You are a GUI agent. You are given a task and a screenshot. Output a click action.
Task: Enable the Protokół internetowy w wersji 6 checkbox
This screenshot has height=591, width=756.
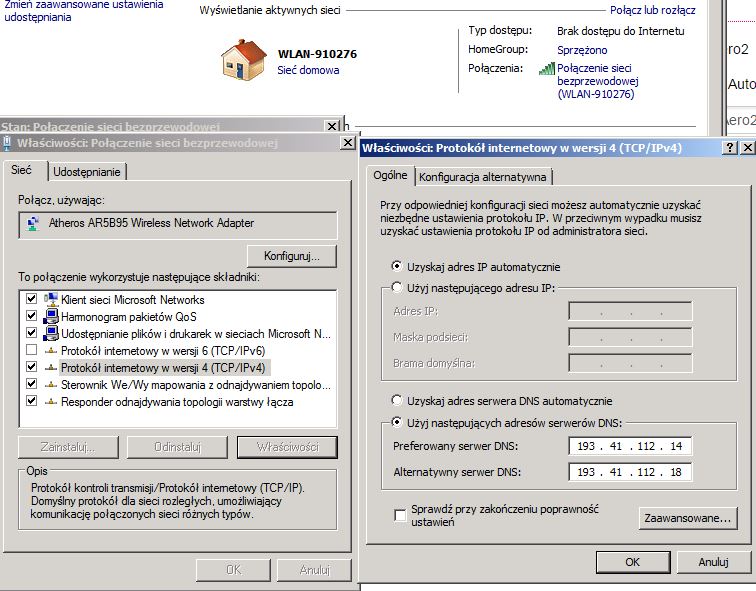click(32, 351)
